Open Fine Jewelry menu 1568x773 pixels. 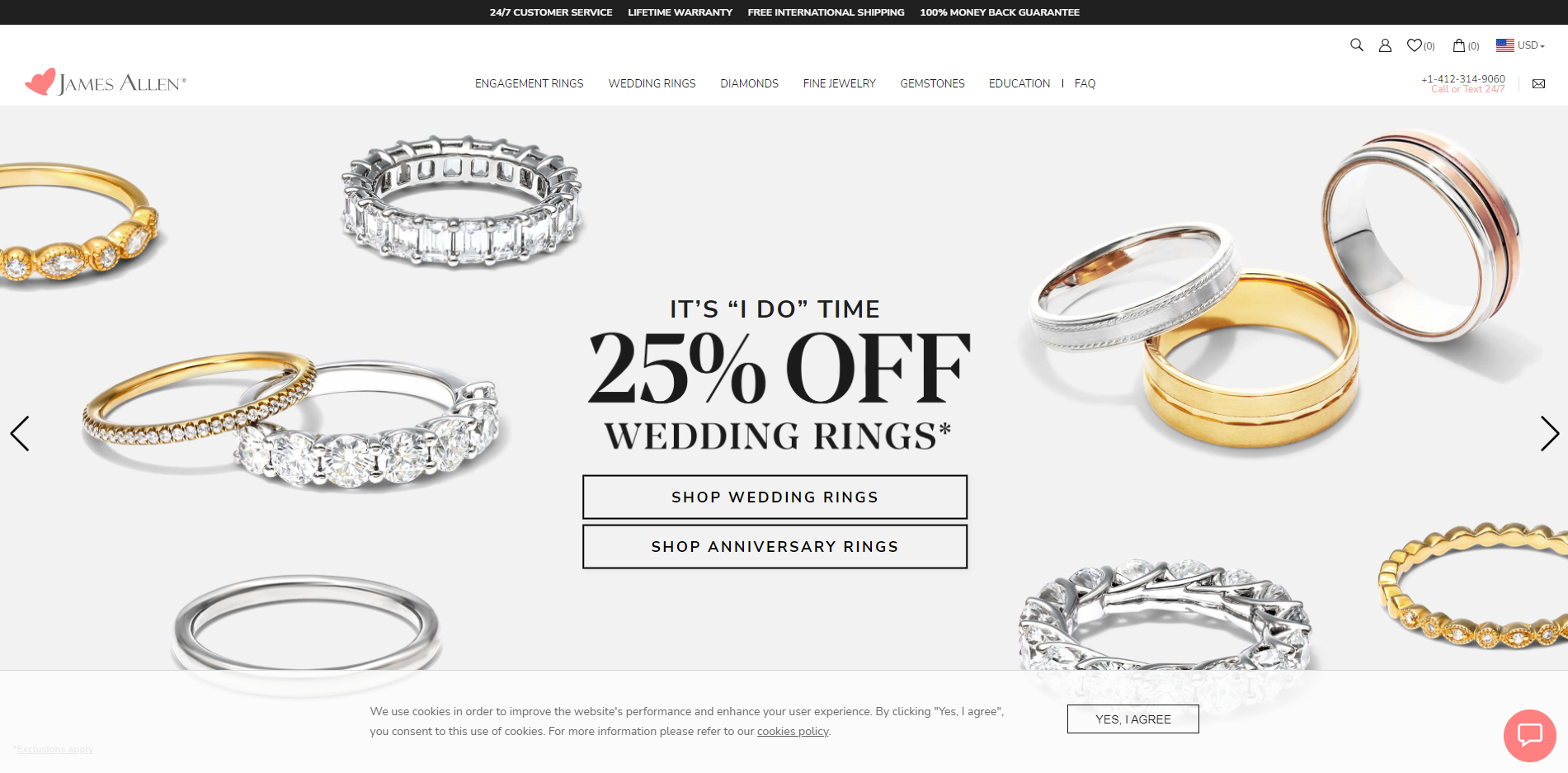(839, 83)
